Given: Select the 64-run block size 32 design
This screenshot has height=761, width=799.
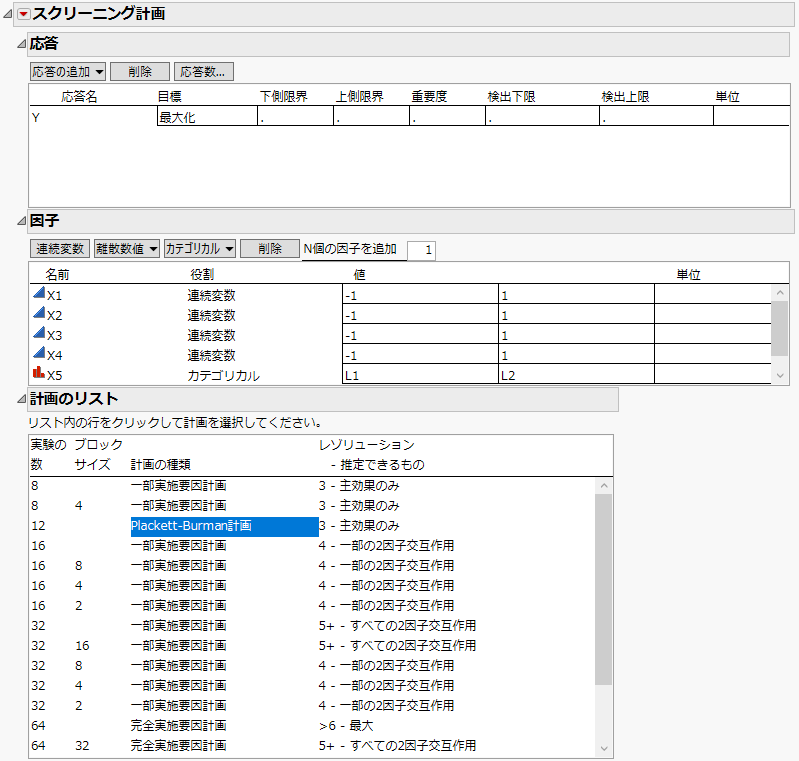Looking at the screenshot, I should click(311, 745).
